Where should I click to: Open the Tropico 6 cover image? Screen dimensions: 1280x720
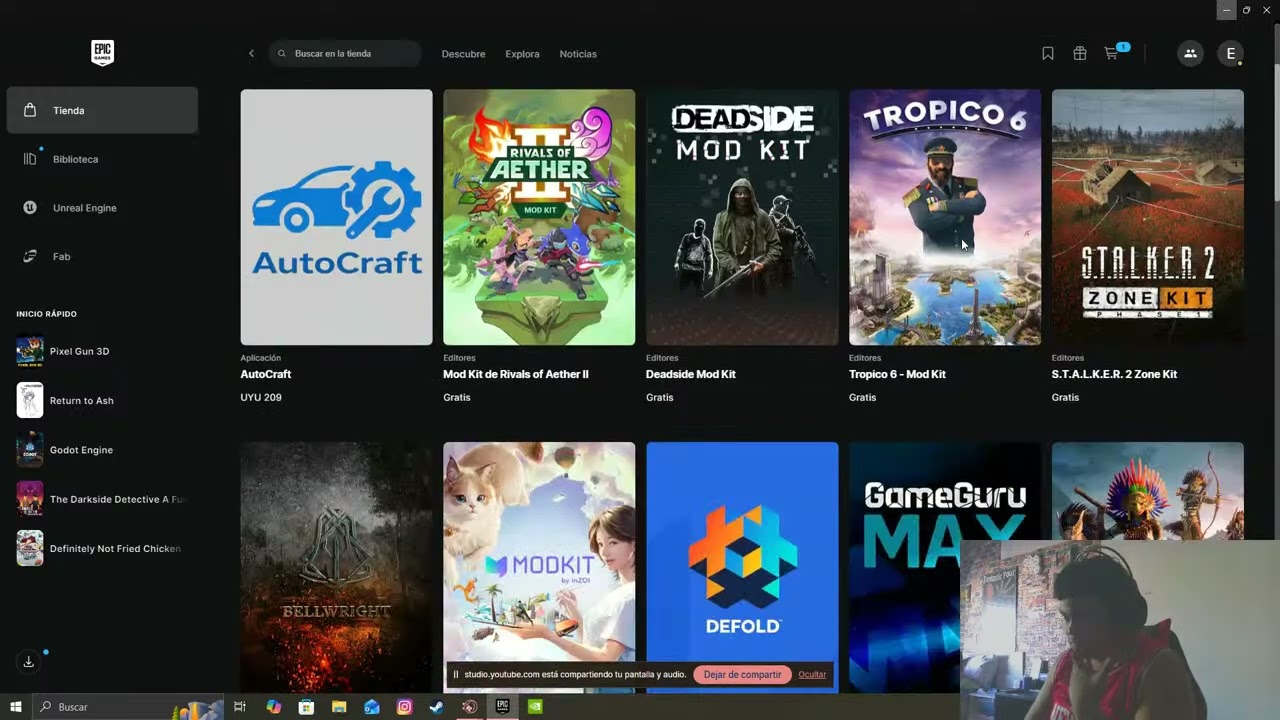(945, 217)
